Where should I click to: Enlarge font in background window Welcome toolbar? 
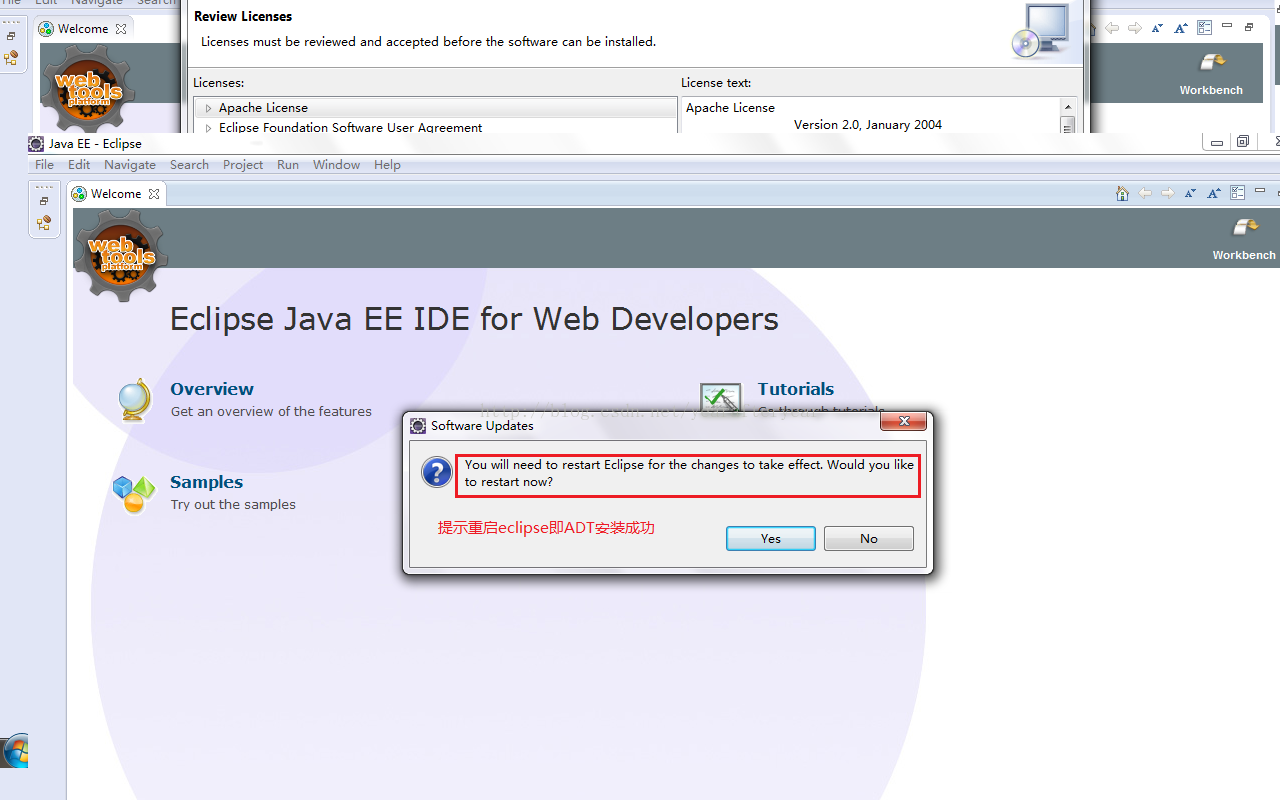click(1180, 28)
